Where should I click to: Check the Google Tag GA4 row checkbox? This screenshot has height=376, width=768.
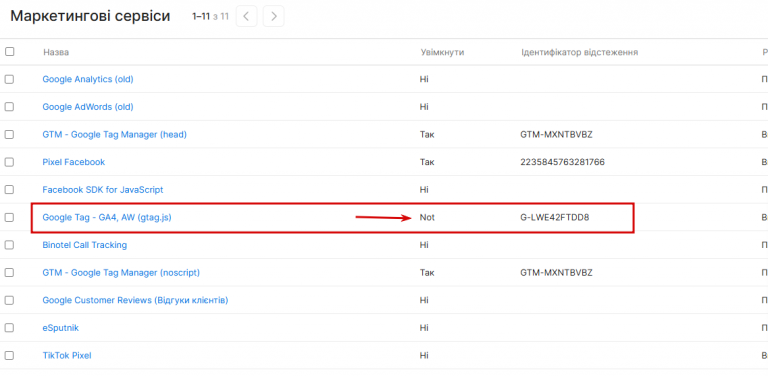[10, 217]
